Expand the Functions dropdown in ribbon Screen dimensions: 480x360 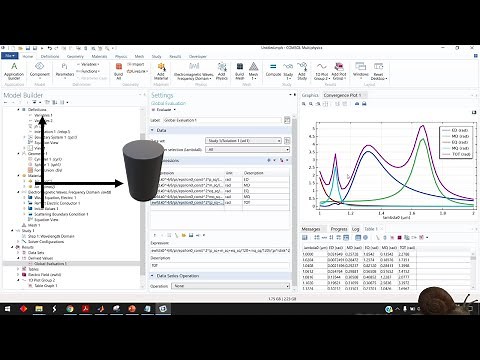tap(89, 71)
